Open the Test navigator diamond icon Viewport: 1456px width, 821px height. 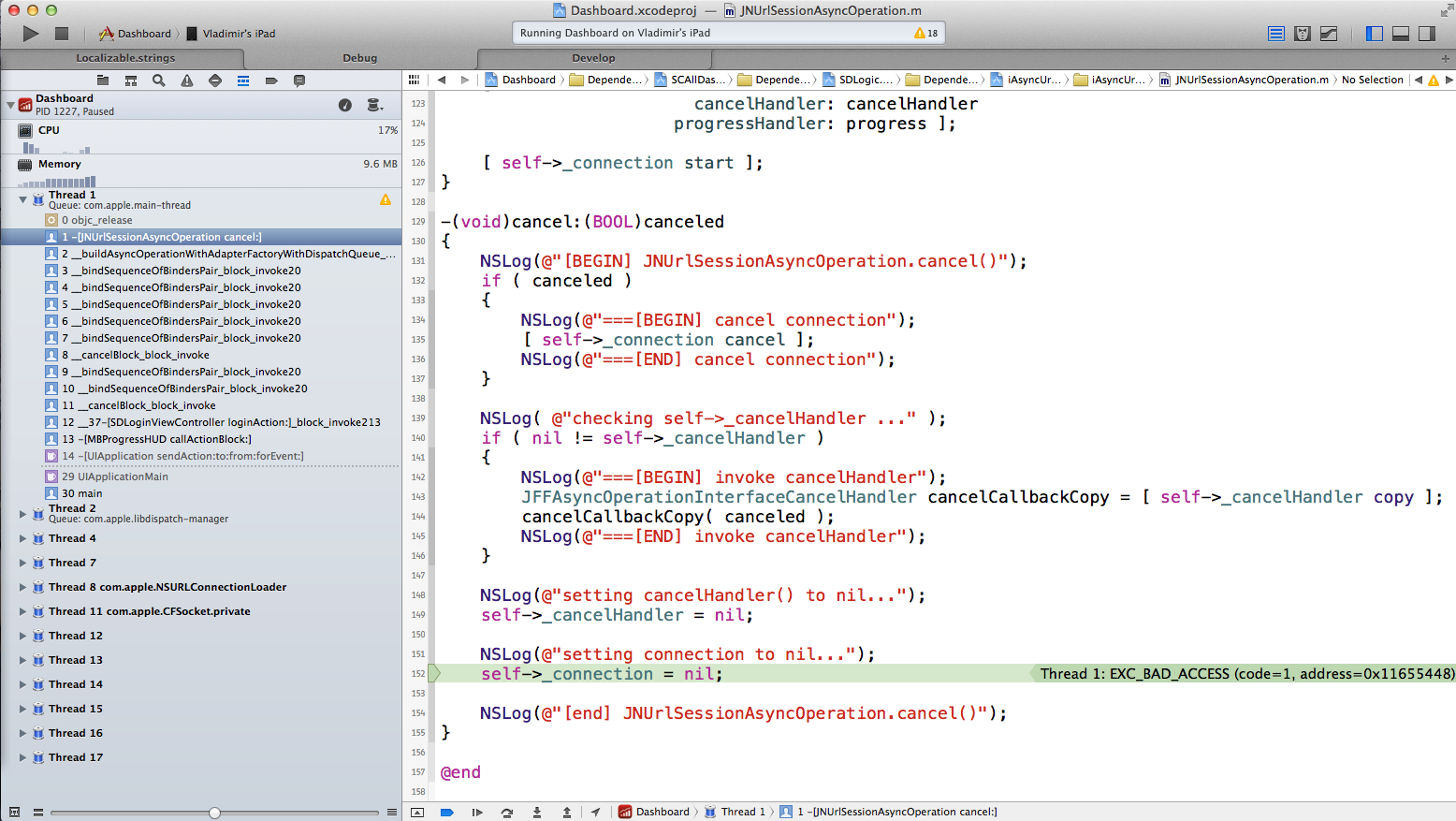215,81
